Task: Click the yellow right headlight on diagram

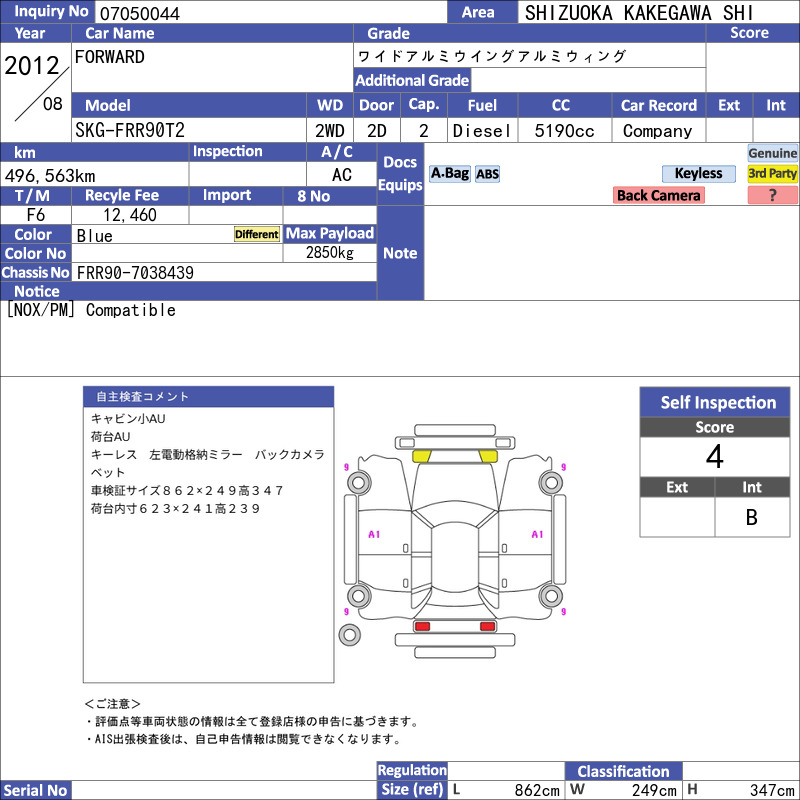Action: [x=488, y=457]
